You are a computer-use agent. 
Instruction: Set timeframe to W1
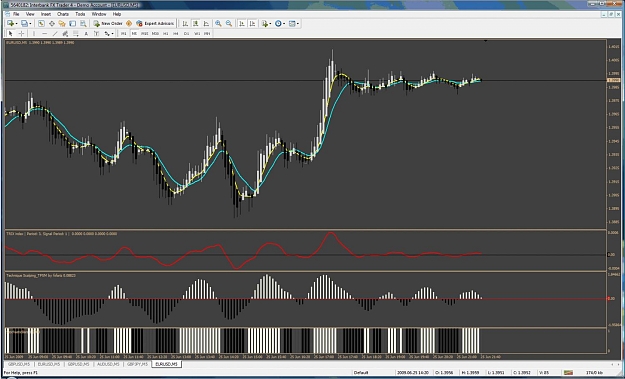[197, 33]
